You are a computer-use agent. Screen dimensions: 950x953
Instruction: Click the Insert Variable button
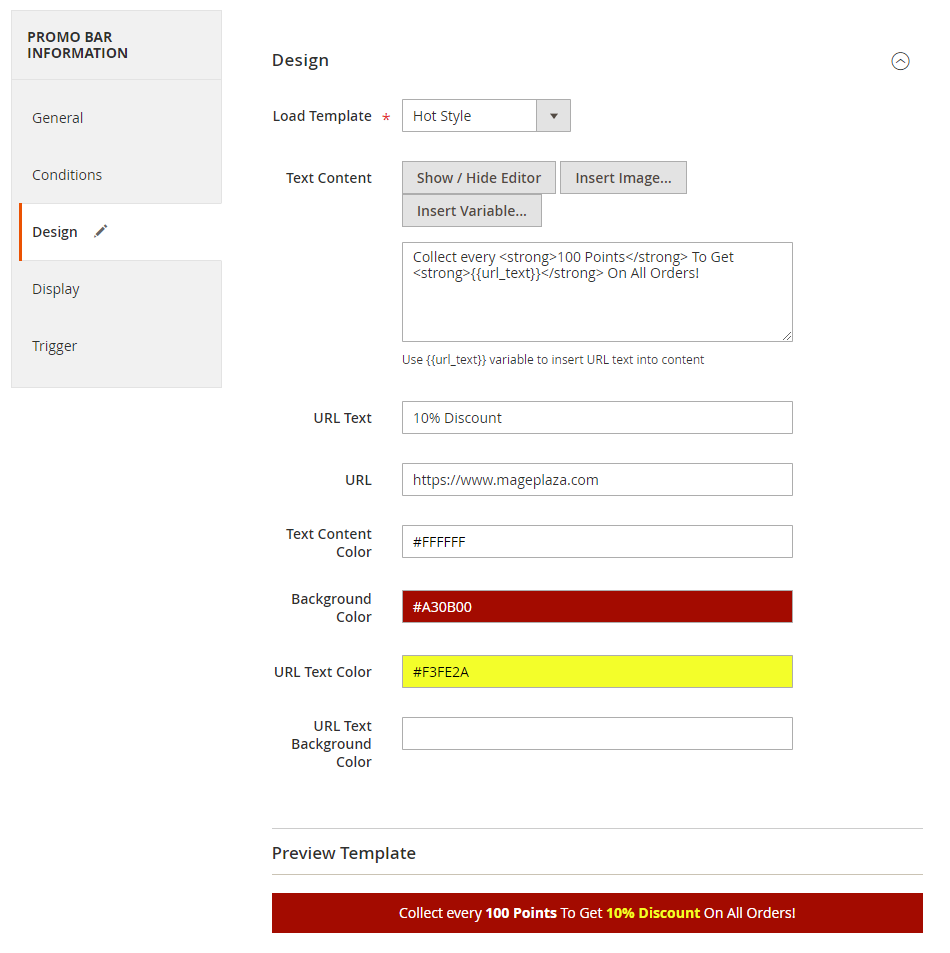(472, 210)
